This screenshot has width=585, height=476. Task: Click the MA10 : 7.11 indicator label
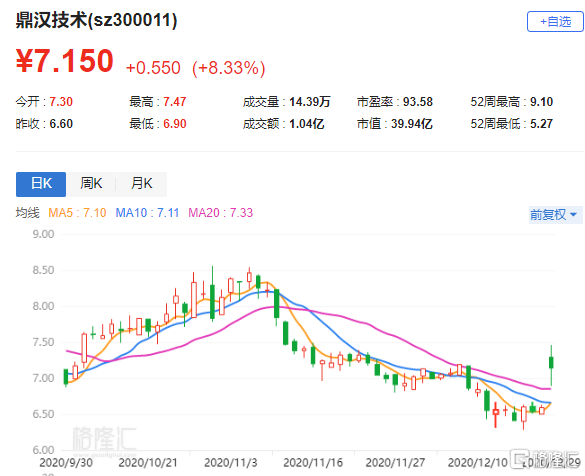click(x=147, y=213)
